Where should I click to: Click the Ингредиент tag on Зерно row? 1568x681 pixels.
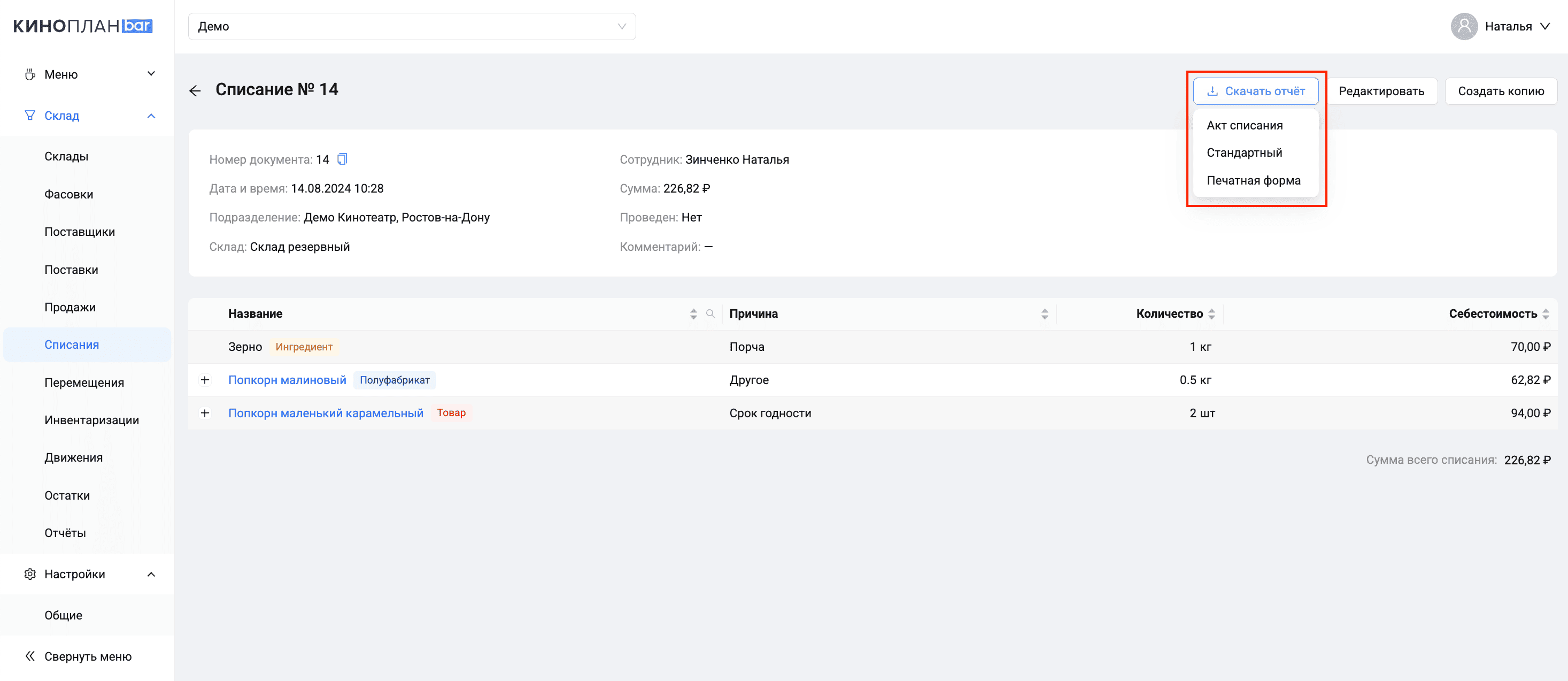pyautogui.click(x=304, y=347)
